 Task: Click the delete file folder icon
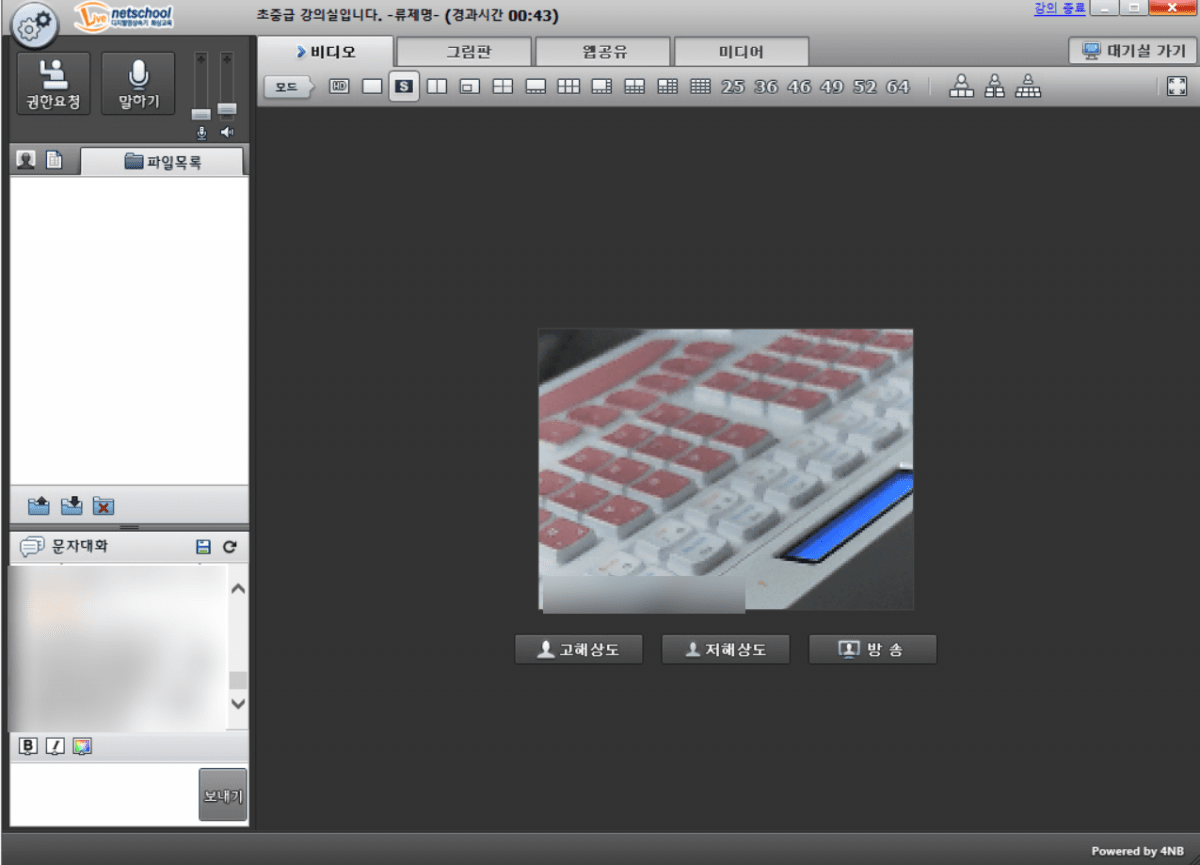[103, 506]
